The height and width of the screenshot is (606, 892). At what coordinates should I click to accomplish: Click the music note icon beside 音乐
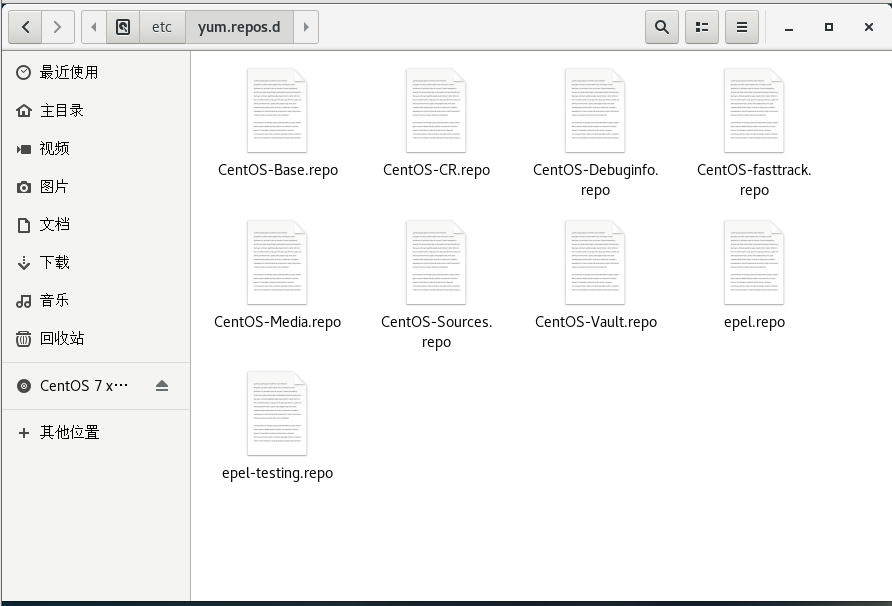pyautogui.click(x=23, y=301)
